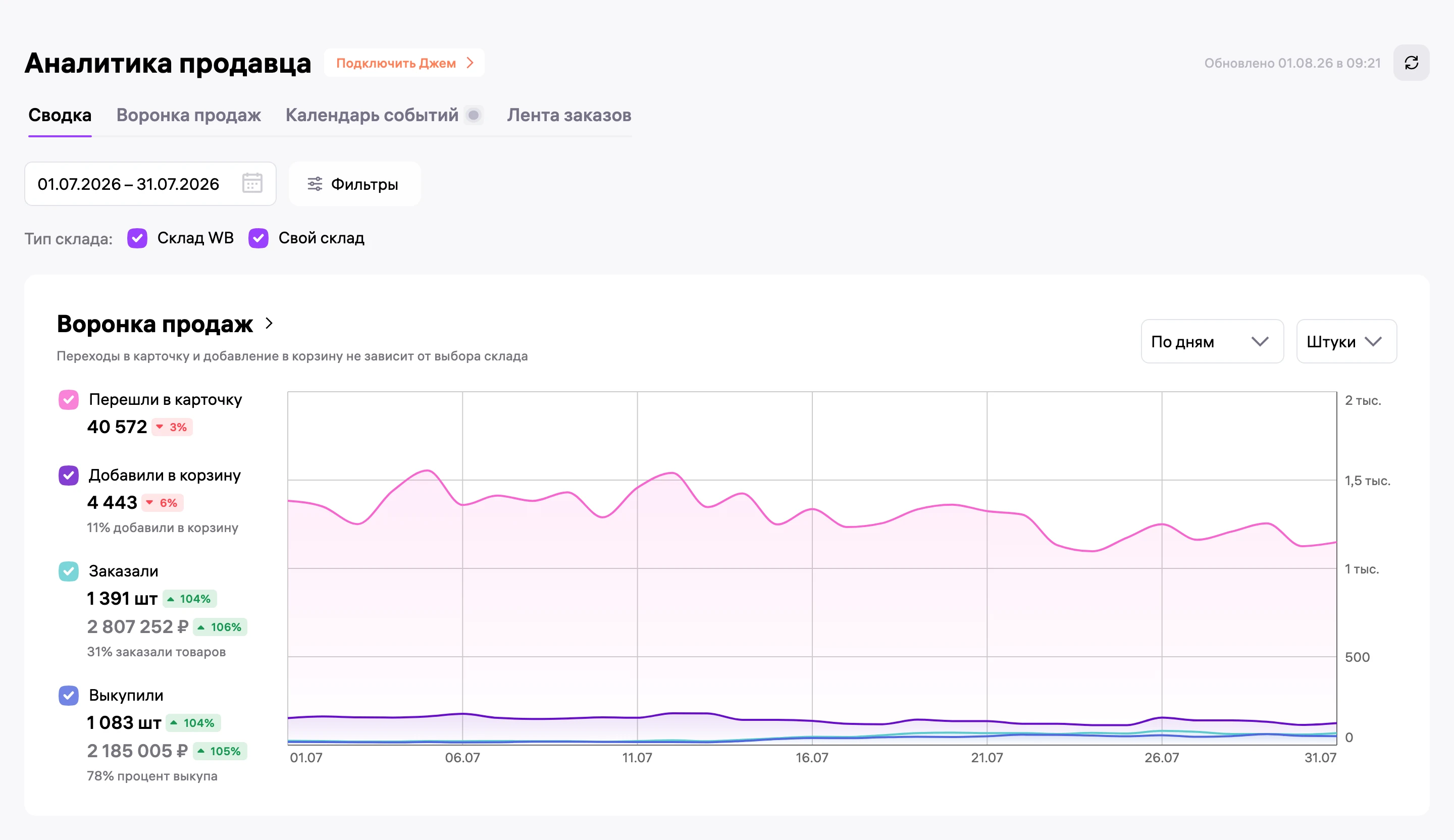Click the arrow next to Подключить Джем
The height and width of the screenshot is (840, 1454).
pyautogui.click(x=470, y=63)
